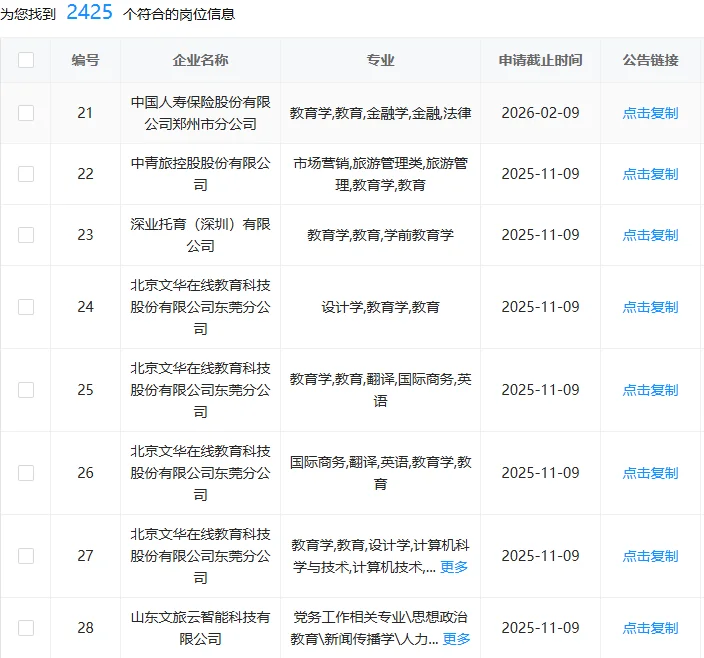Image resolution: width=704 pixels, height=658 pixels.
Task: Click 点击复制 in row 24
Action: (650, 307)
